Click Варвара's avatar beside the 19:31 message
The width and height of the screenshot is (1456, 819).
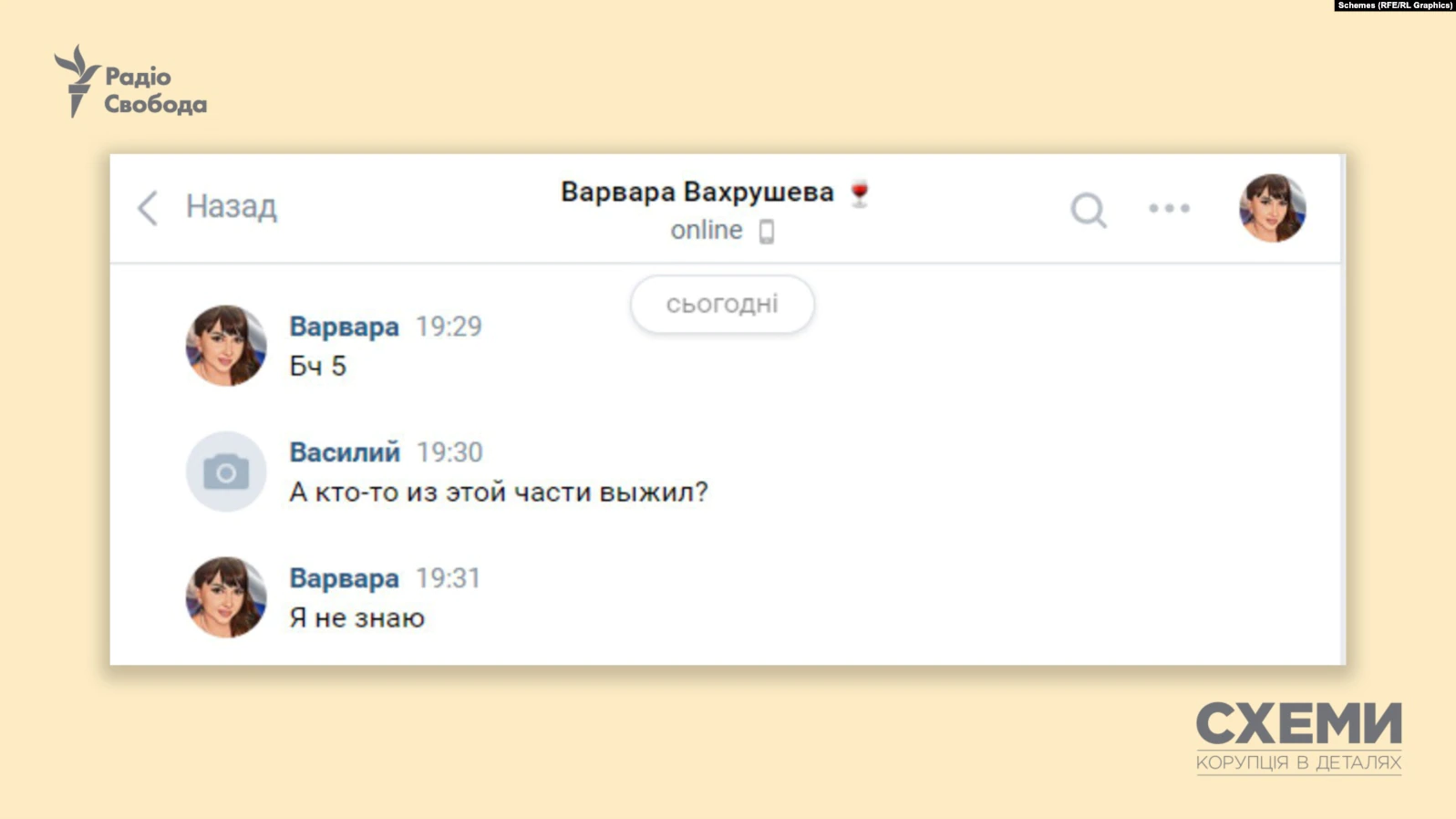226,597
